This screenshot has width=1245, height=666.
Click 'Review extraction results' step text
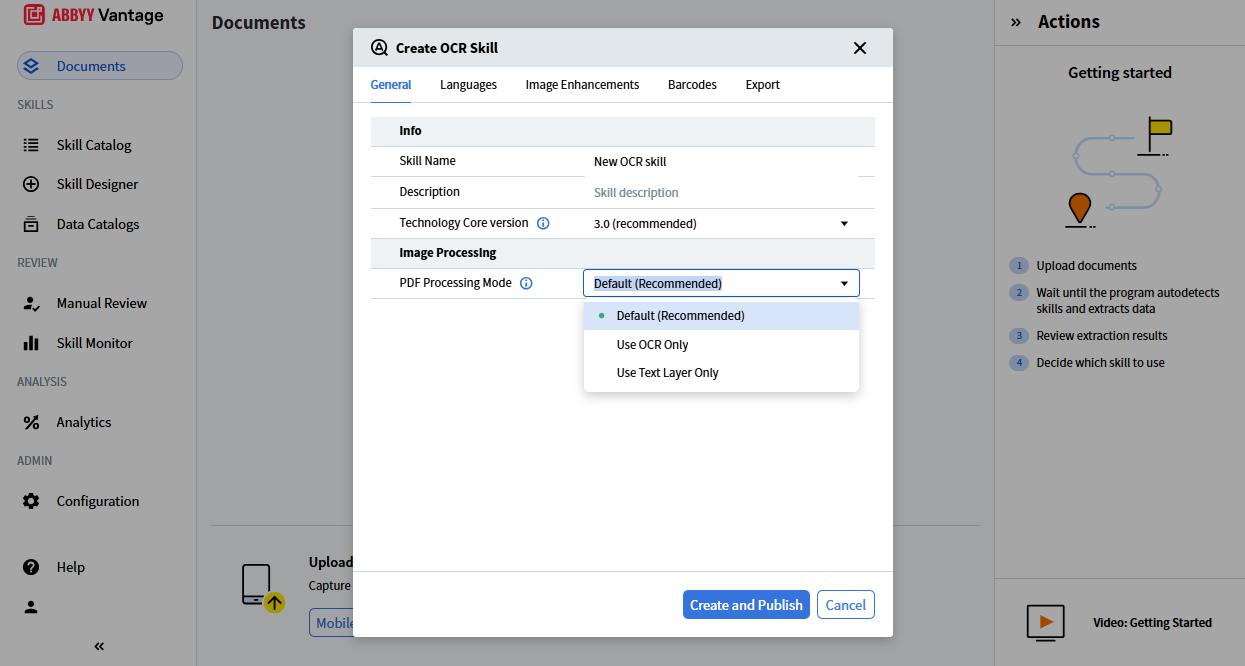tap(1102, 336)
